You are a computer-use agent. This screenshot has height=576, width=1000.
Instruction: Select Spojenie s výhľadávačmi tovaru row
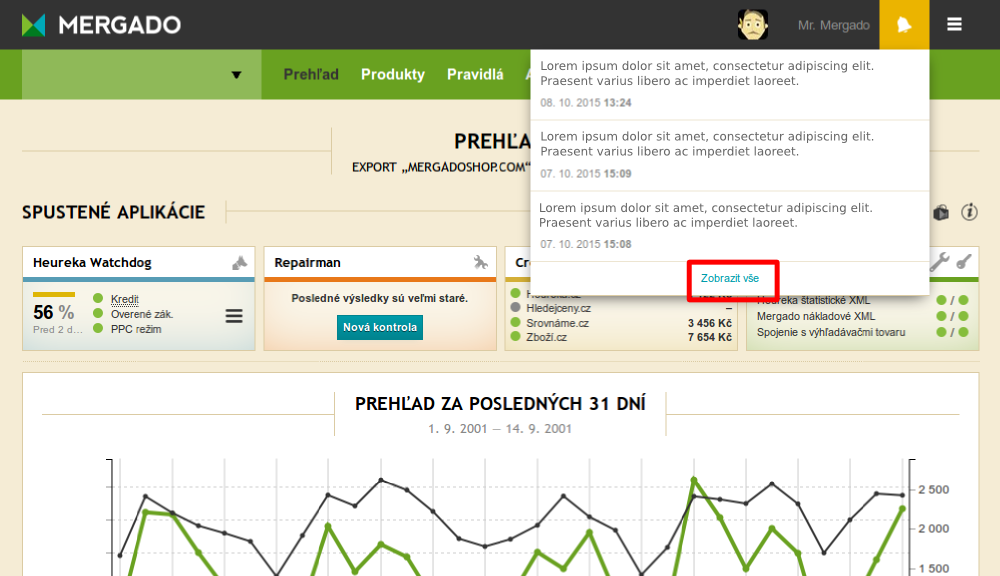[x=863, y=332]
